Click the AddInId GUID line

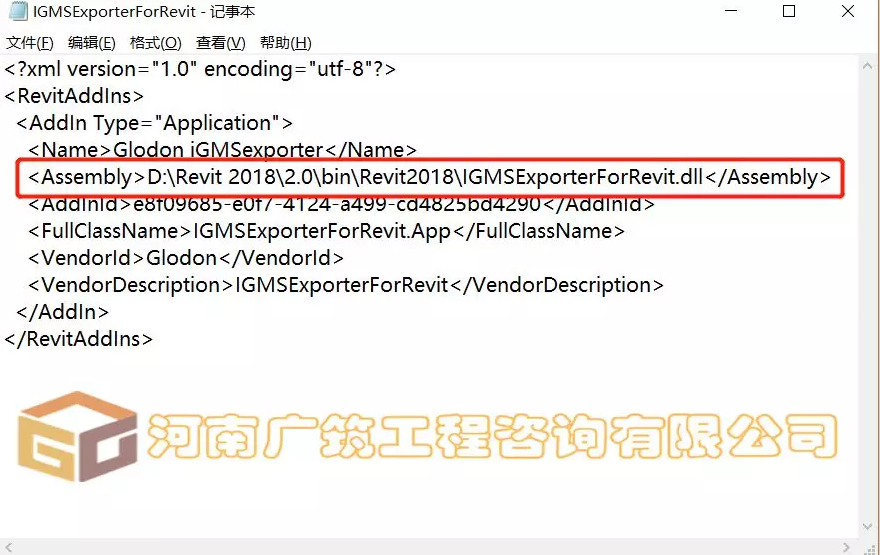pyautogui.click(x=341, y=204)
